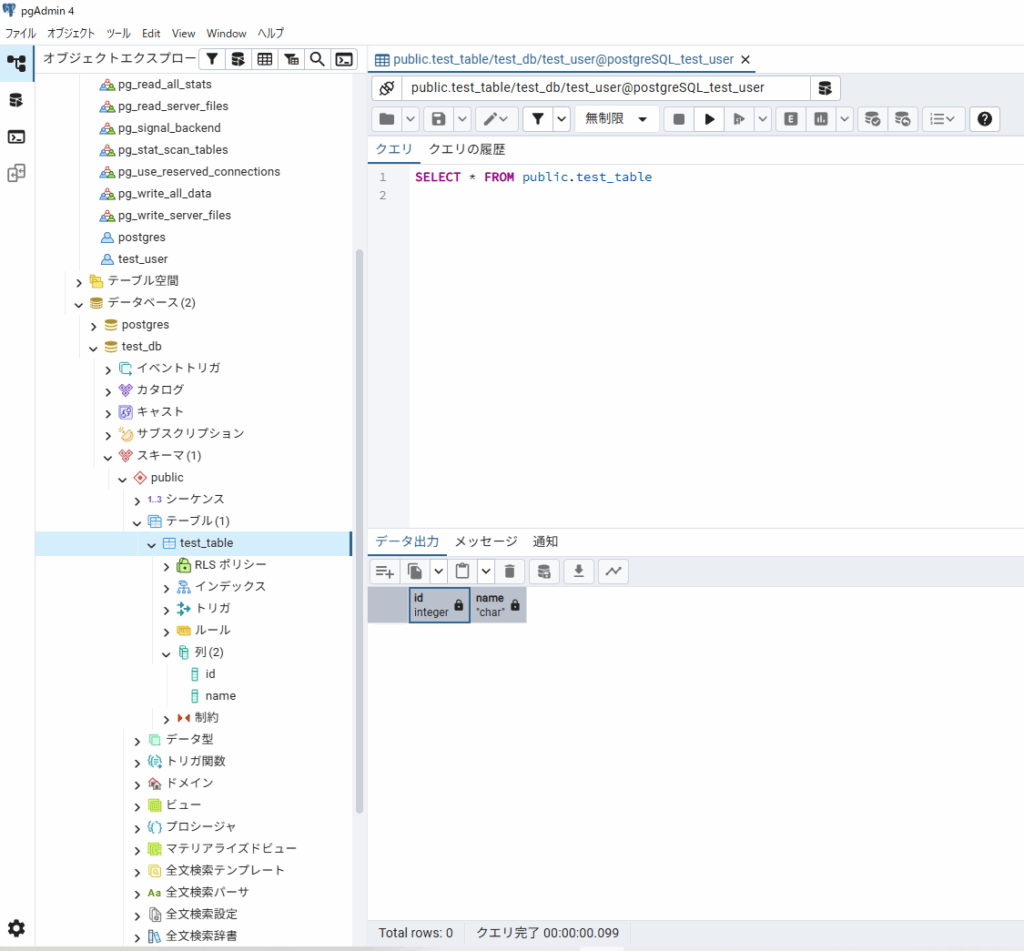This screenshot has width=1024, height=951.
Task: Open filter options dropdown arrow
Action: [562, 119]
